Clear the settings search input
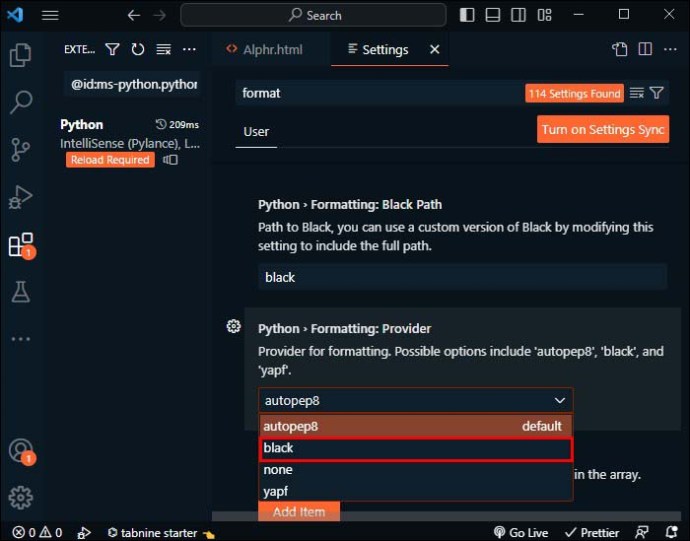 [637, 93]
